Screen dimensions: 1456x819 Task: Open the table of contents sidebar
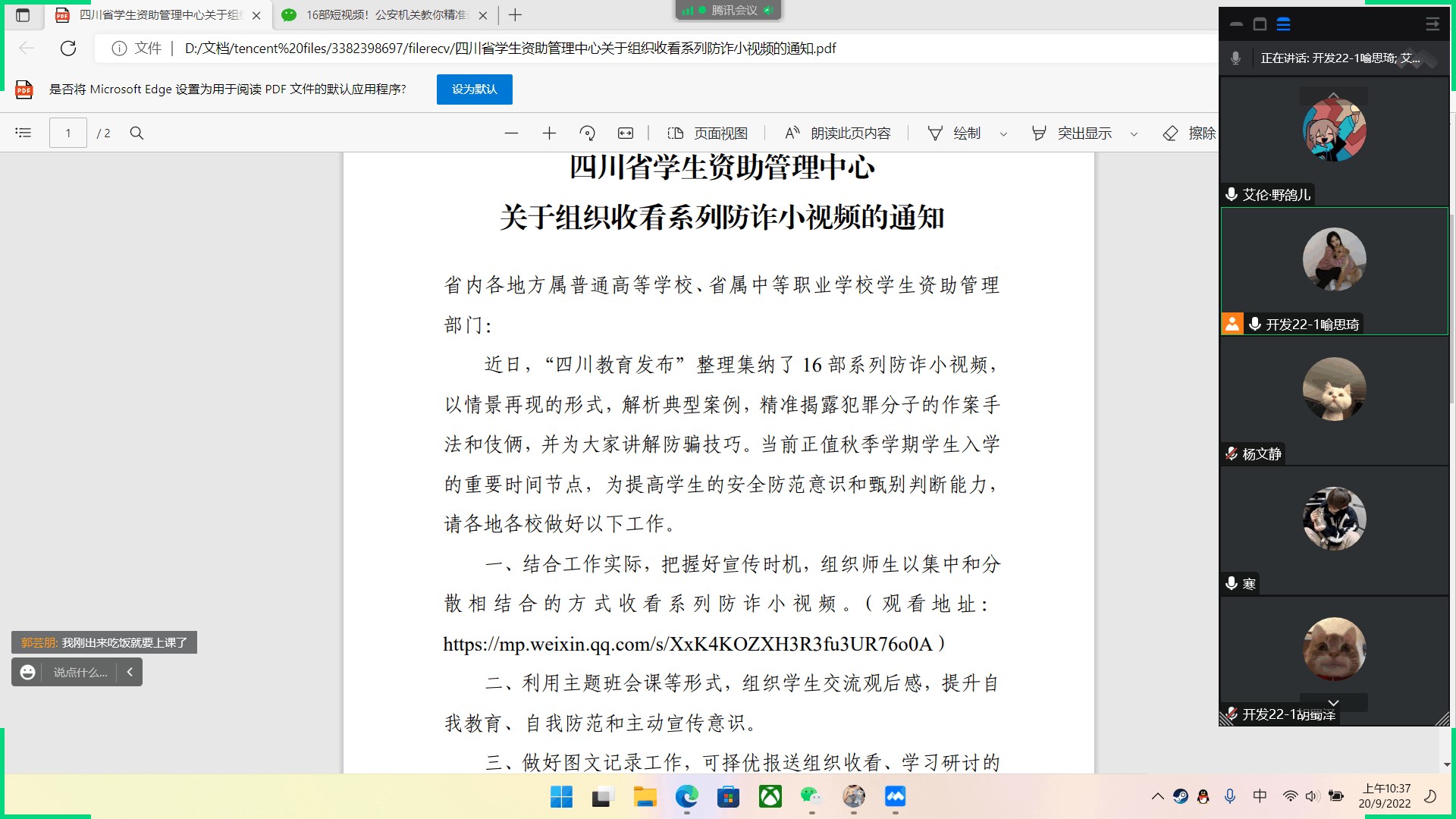24,133
